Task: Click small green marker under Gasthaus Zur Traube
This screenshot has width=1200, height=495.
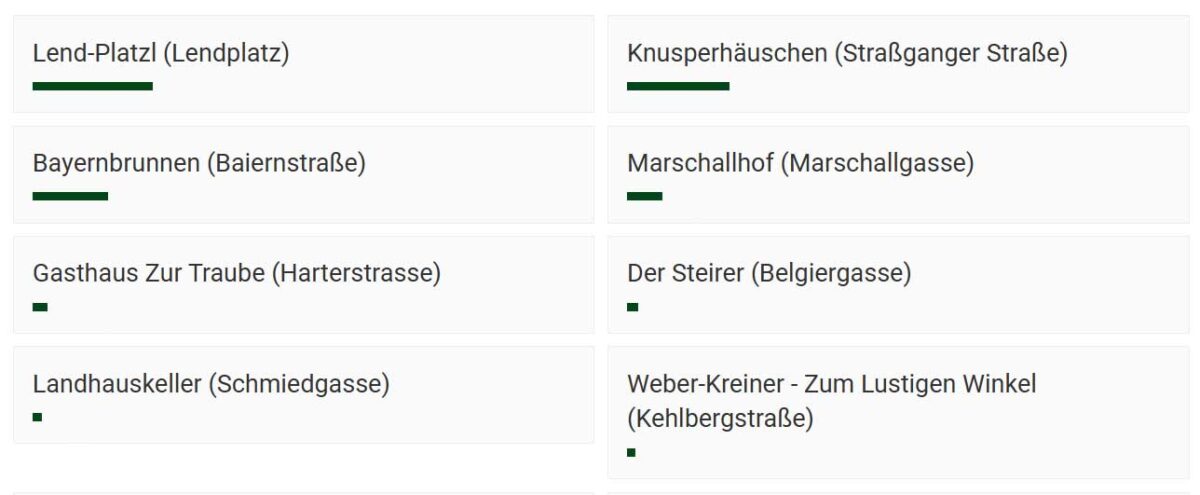Action: pos(40,306)
